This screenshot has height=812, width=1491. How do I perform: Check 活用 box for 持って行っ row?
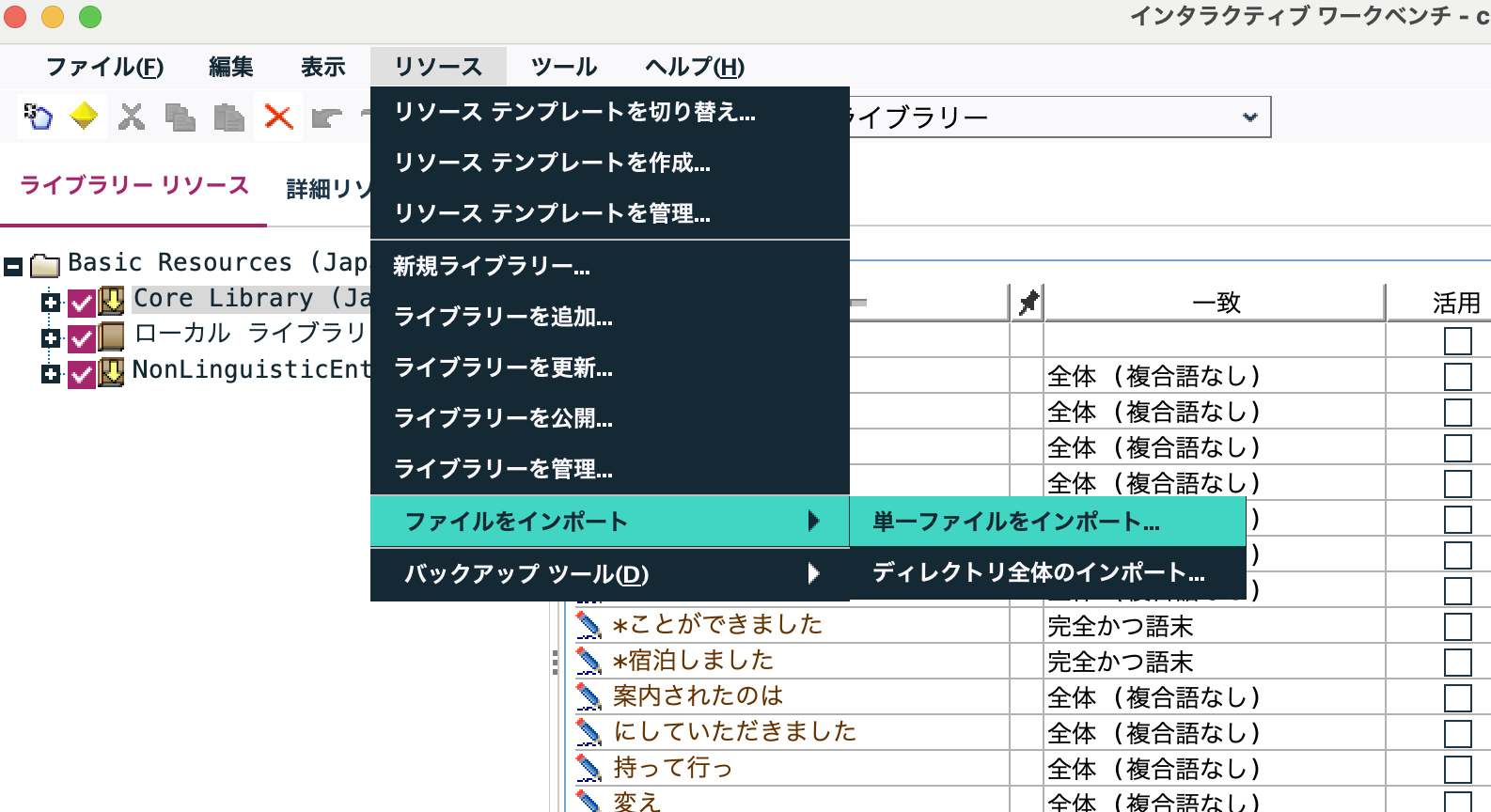(1458, 770)
